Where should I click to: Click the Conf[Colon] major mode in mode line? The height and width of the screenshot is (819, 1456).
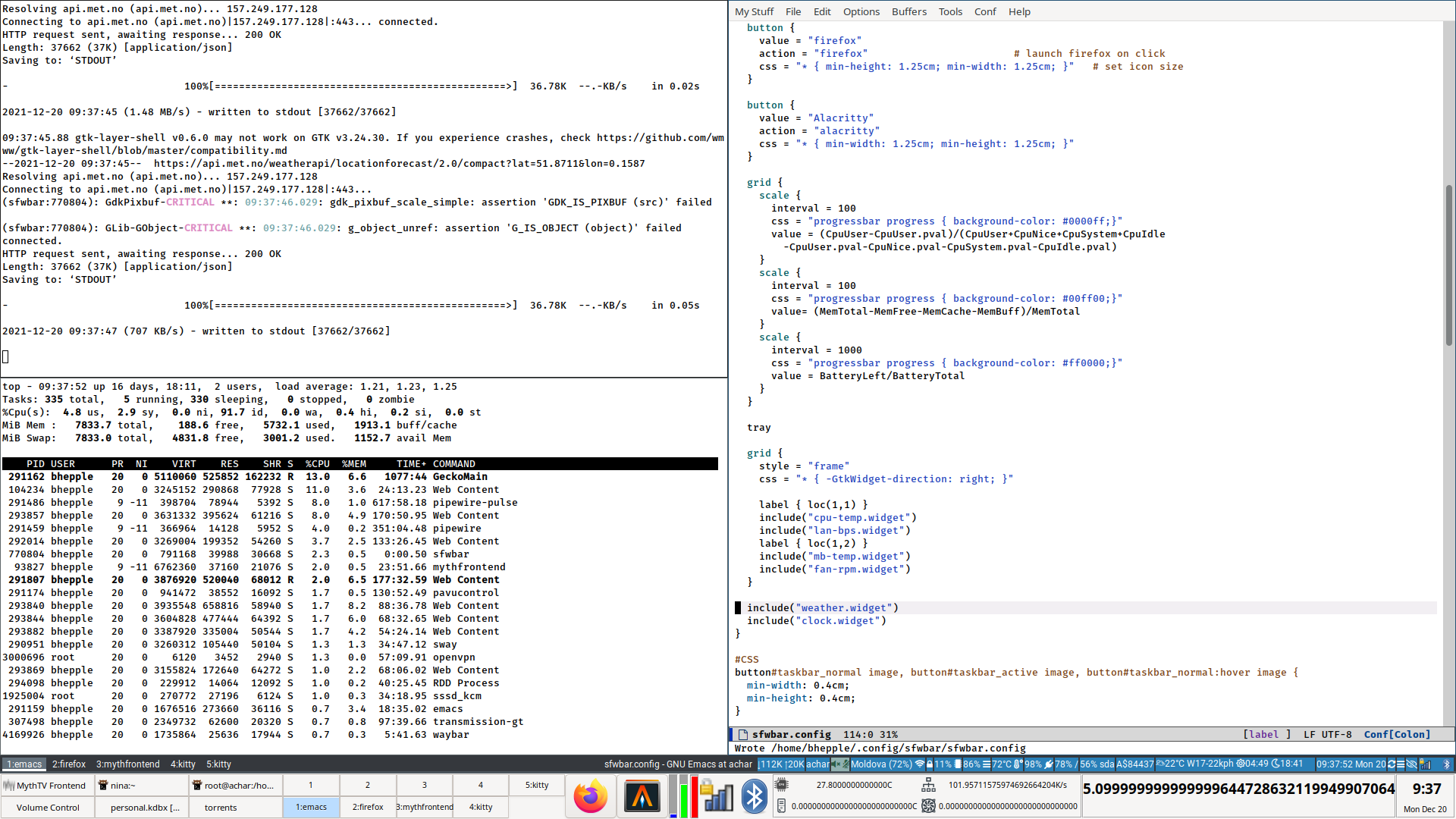click(1397, 735)
